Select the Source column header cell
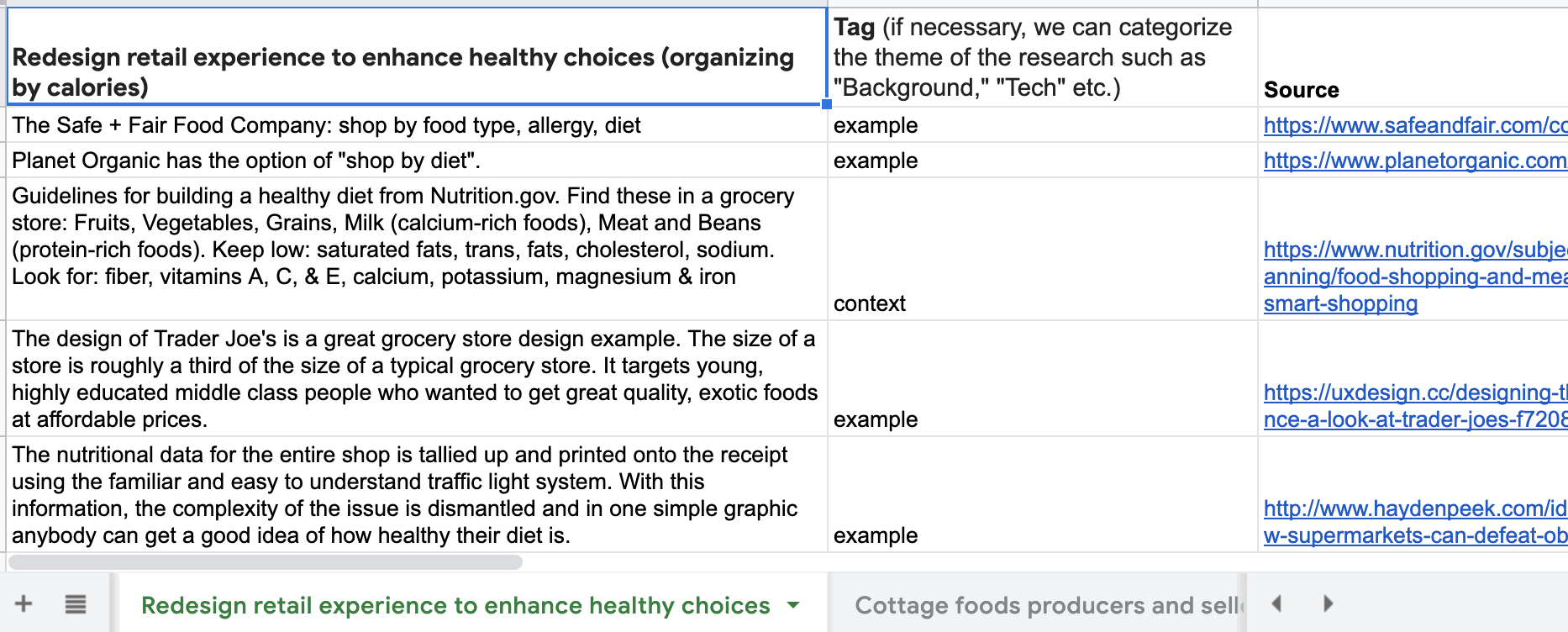This screenshot has height=632, width=1568. coord(1412,57)
